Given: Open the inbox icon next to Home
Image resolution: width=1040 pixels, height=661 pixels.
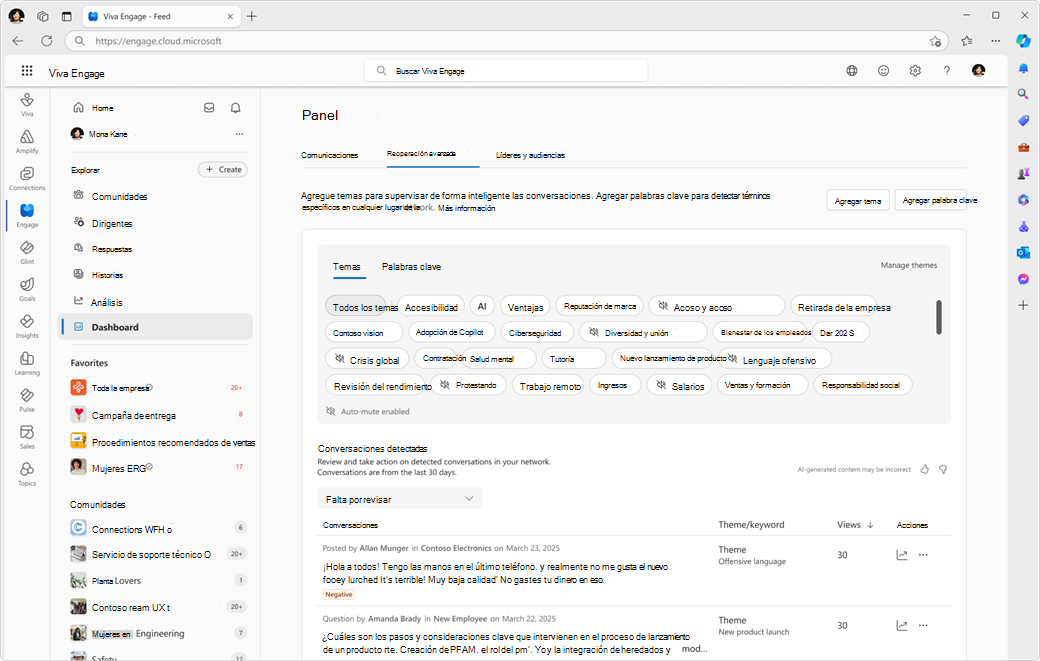Looking at the screenshot, I should 209,107.
